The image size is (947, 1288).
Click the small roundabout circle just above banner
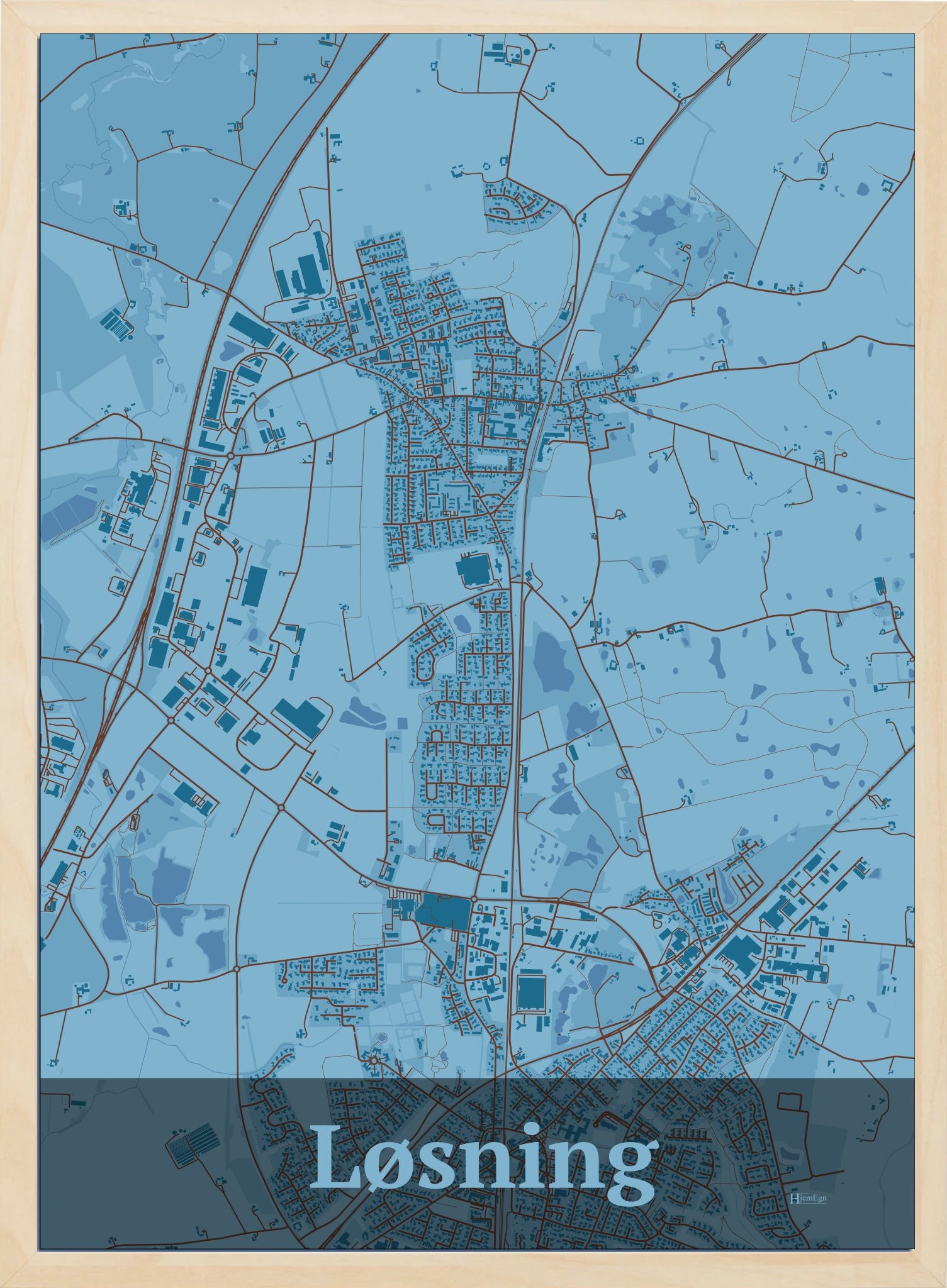click(x=374, y=1060)
